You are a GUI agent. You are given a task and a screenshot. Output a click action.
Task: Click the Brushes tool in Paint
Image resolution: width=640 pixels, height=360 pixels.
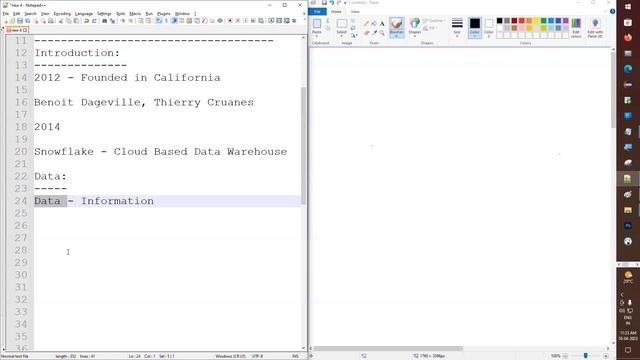396,27
